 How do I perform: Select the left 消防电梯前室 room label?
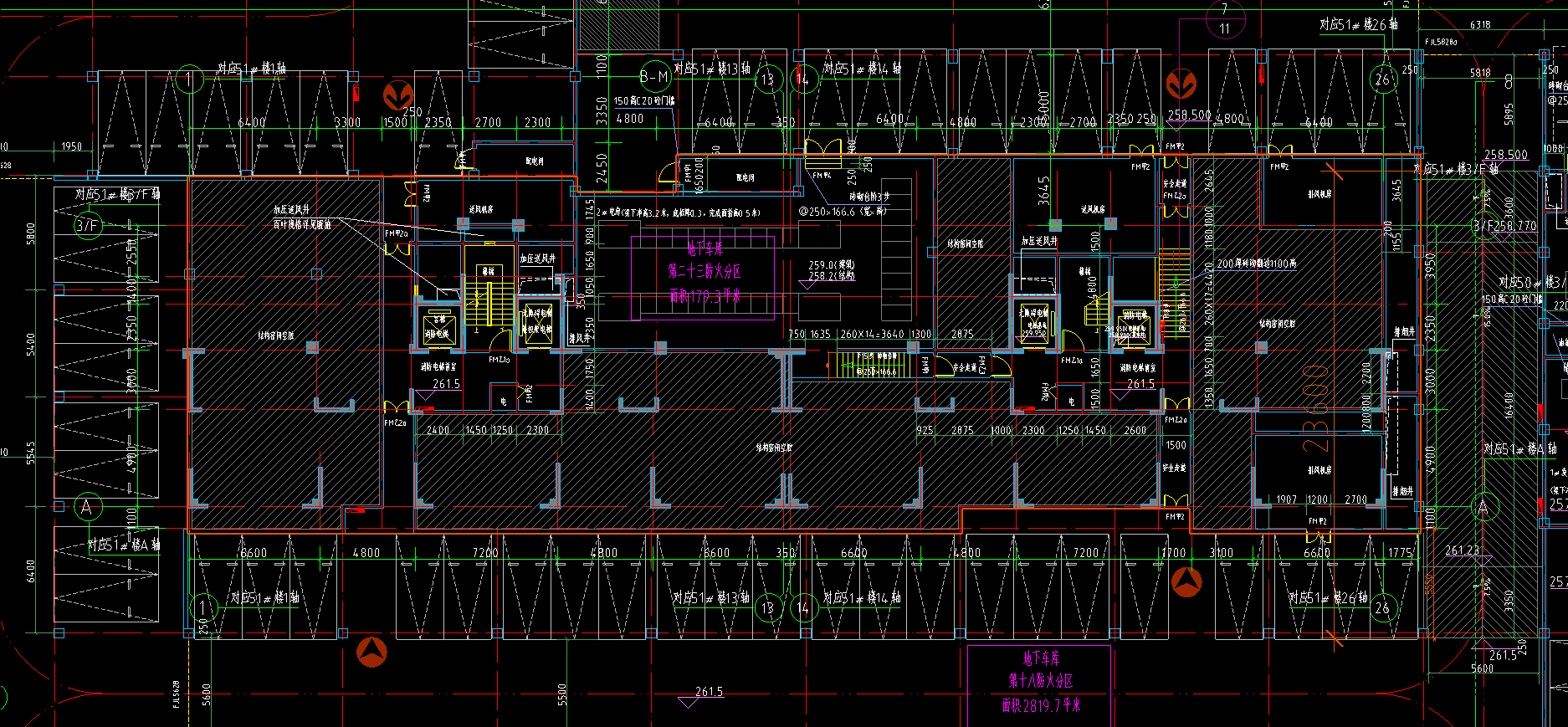(438, 367)
